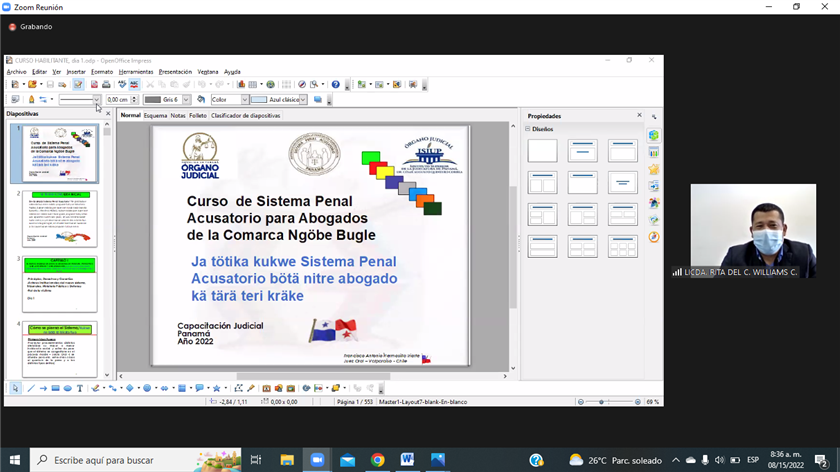Switch to the Folleto view tab
Viewport: 840px width, 472px height.
point(198,116)
